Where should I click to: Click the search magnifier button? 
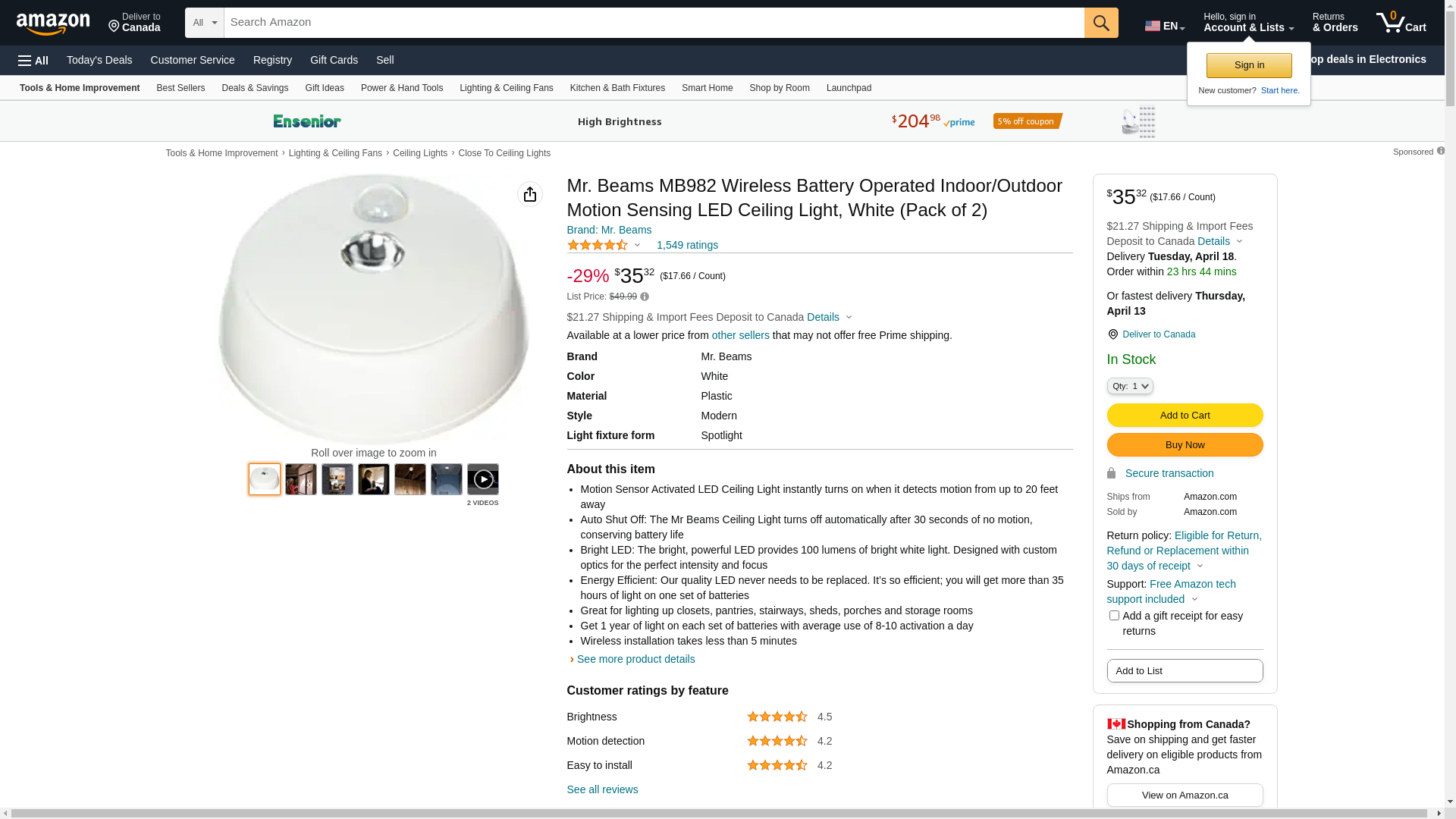point(1101,23)
